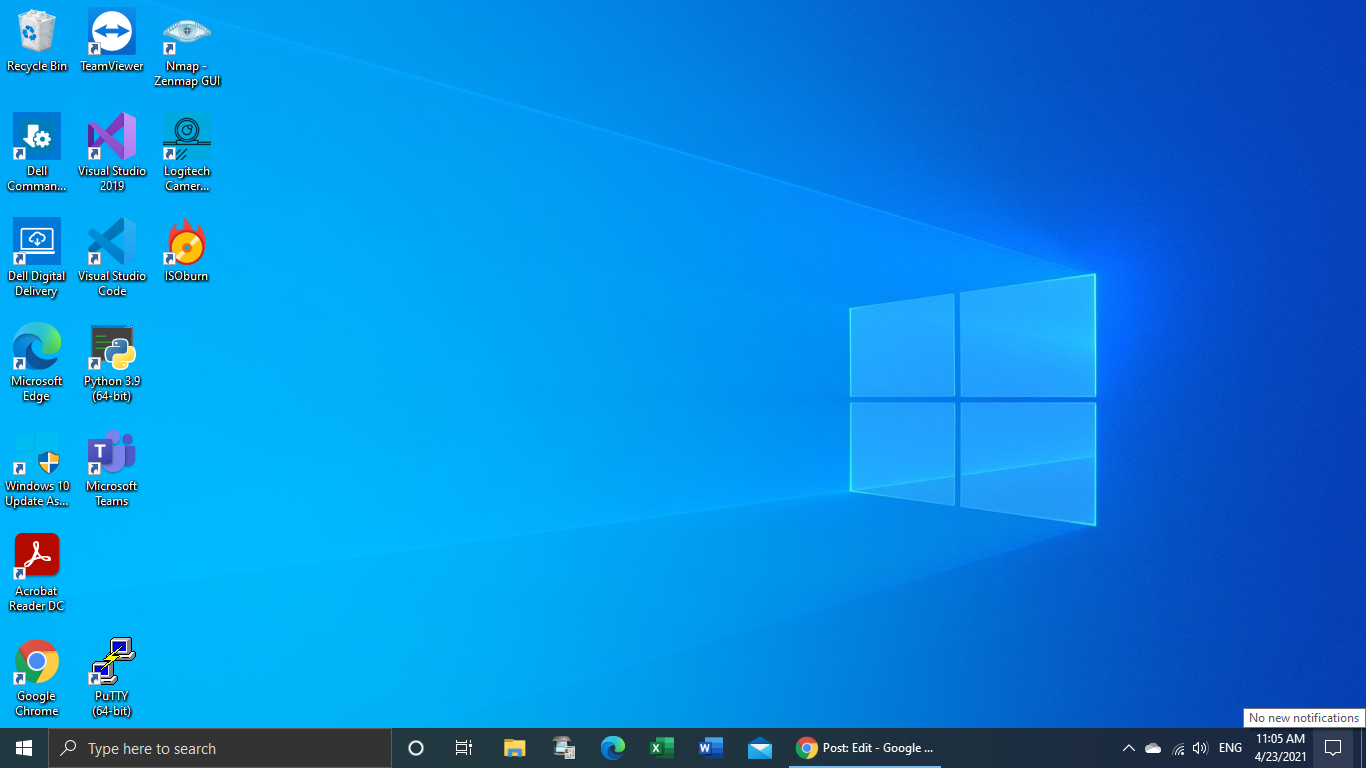Launch Word from the taskbar

(x=710, y=748)
